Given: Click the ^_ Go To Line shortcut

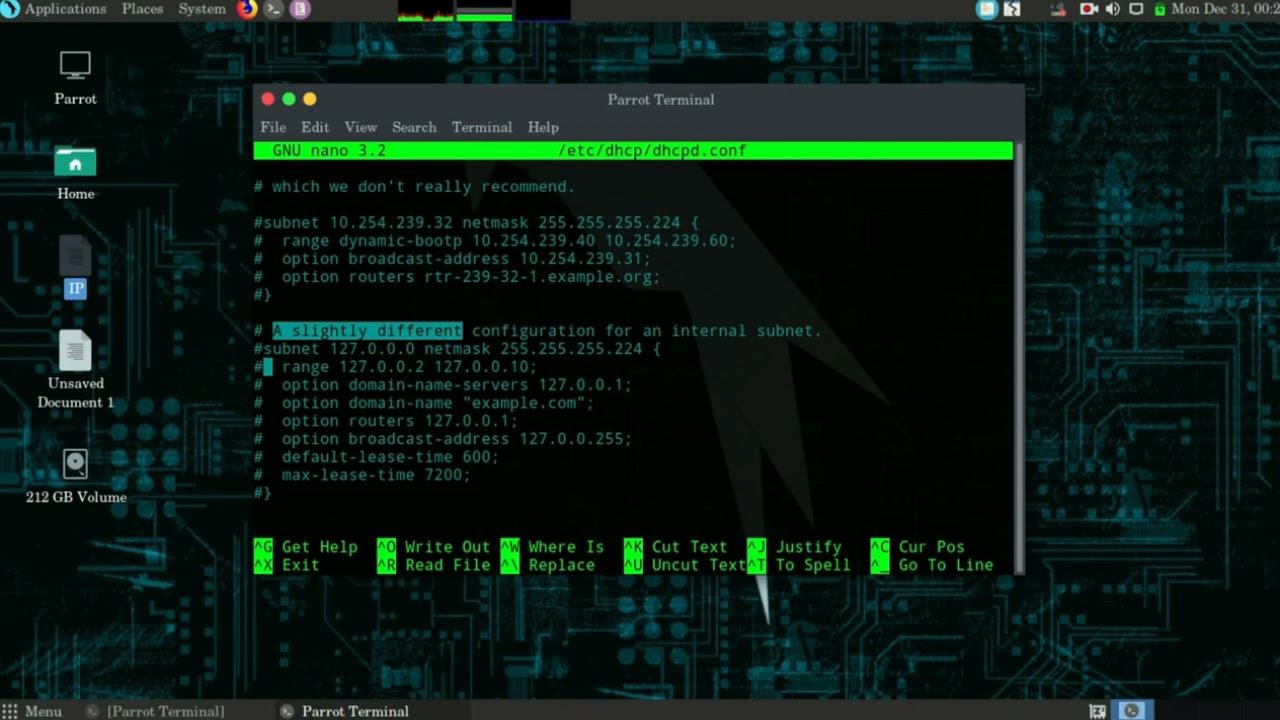Looking at the screenshot, I should coord(932,565).
